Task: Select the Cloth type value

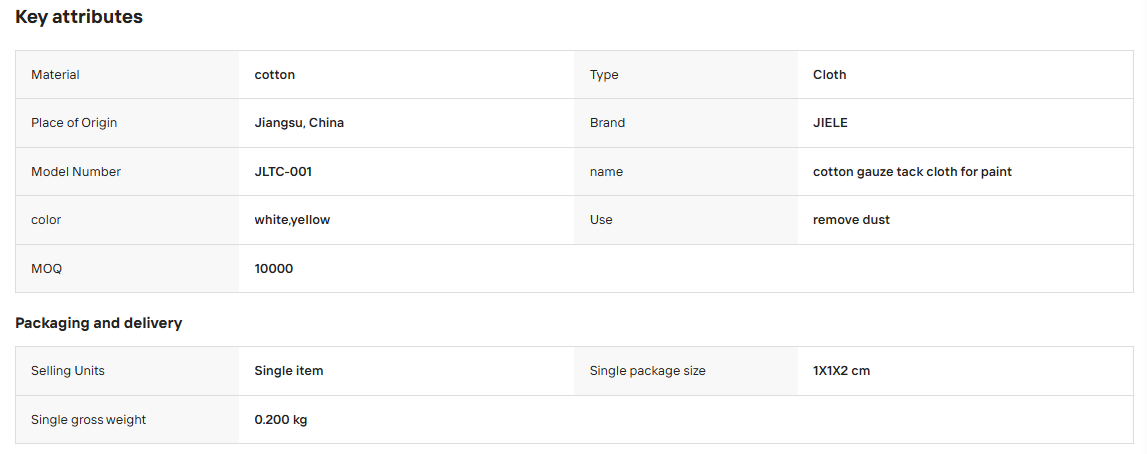Action: (830, 75)
